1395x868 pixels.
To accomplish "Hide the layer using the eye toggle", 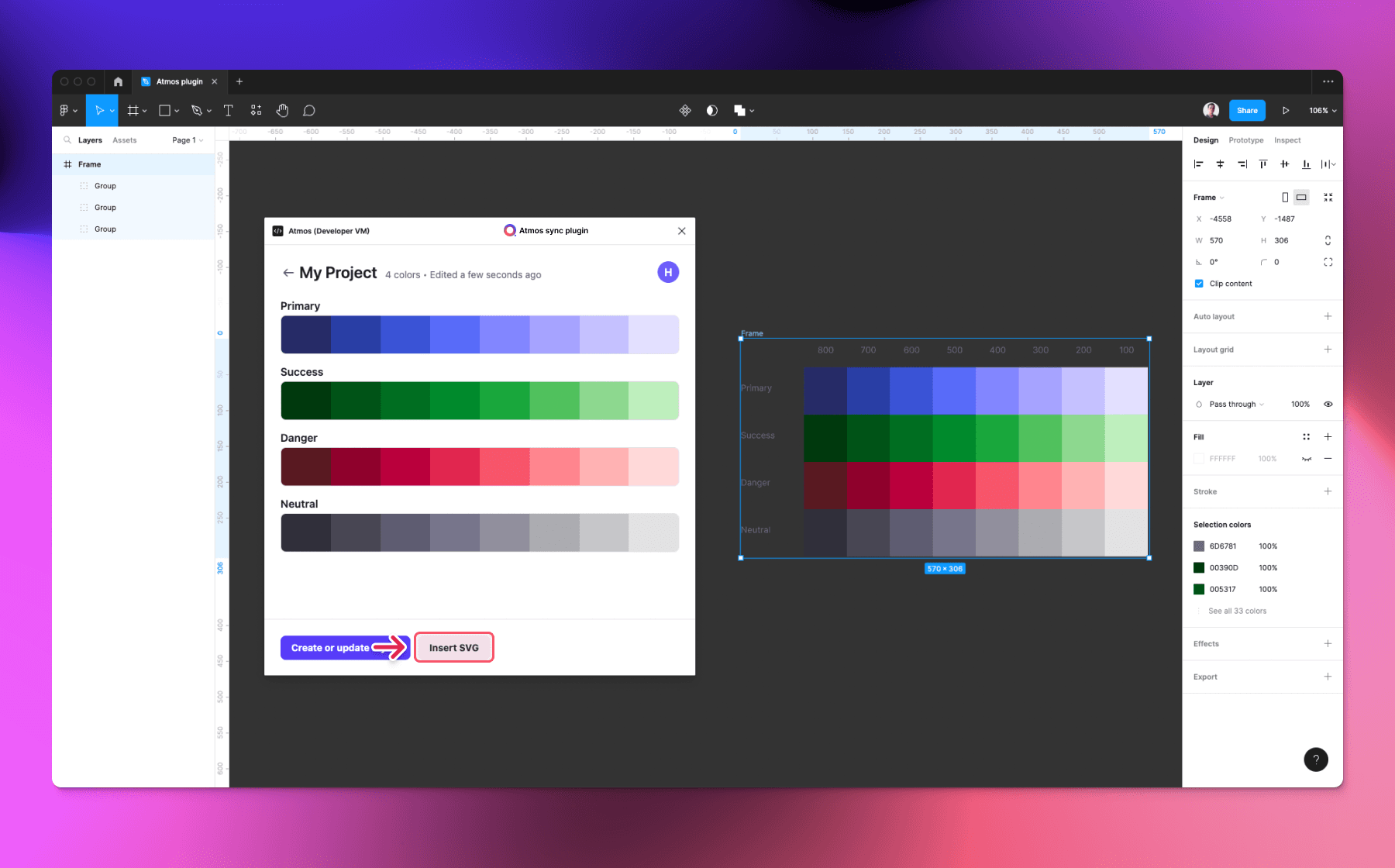I will pyautogui.click(x=1328, y=404).
